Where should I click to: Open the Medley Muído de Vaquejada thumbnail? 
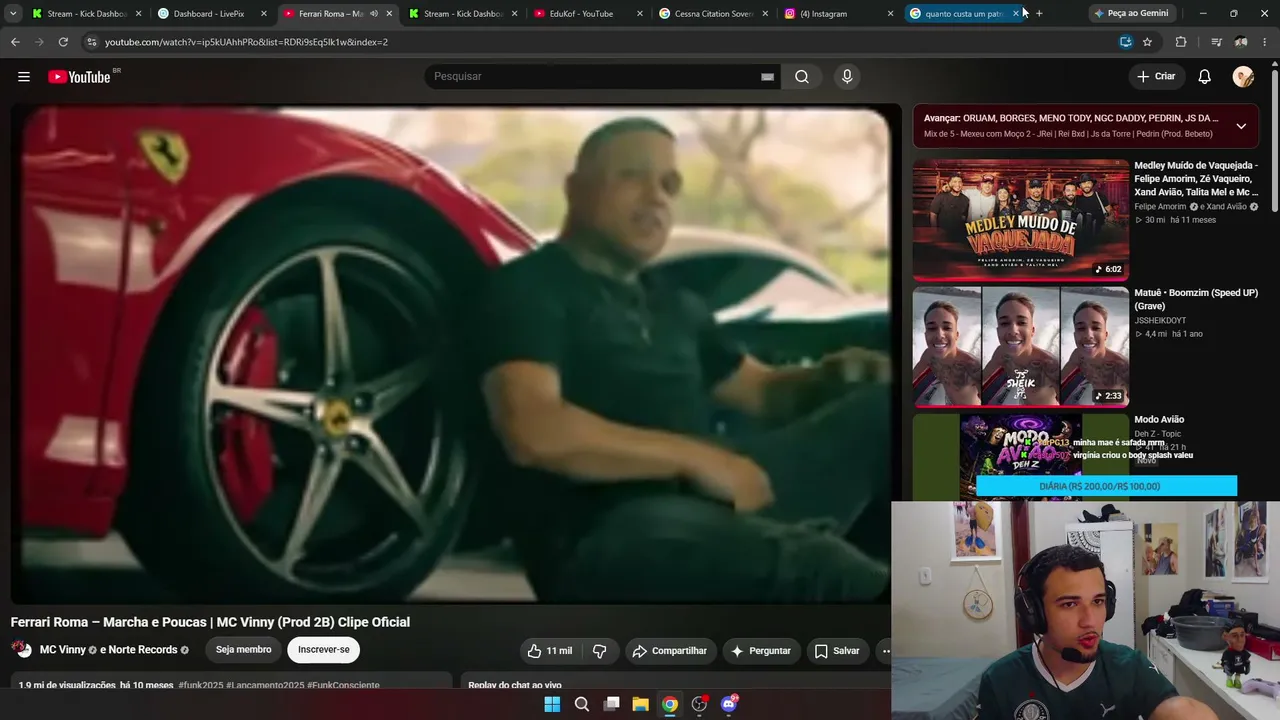[1020, 219]
